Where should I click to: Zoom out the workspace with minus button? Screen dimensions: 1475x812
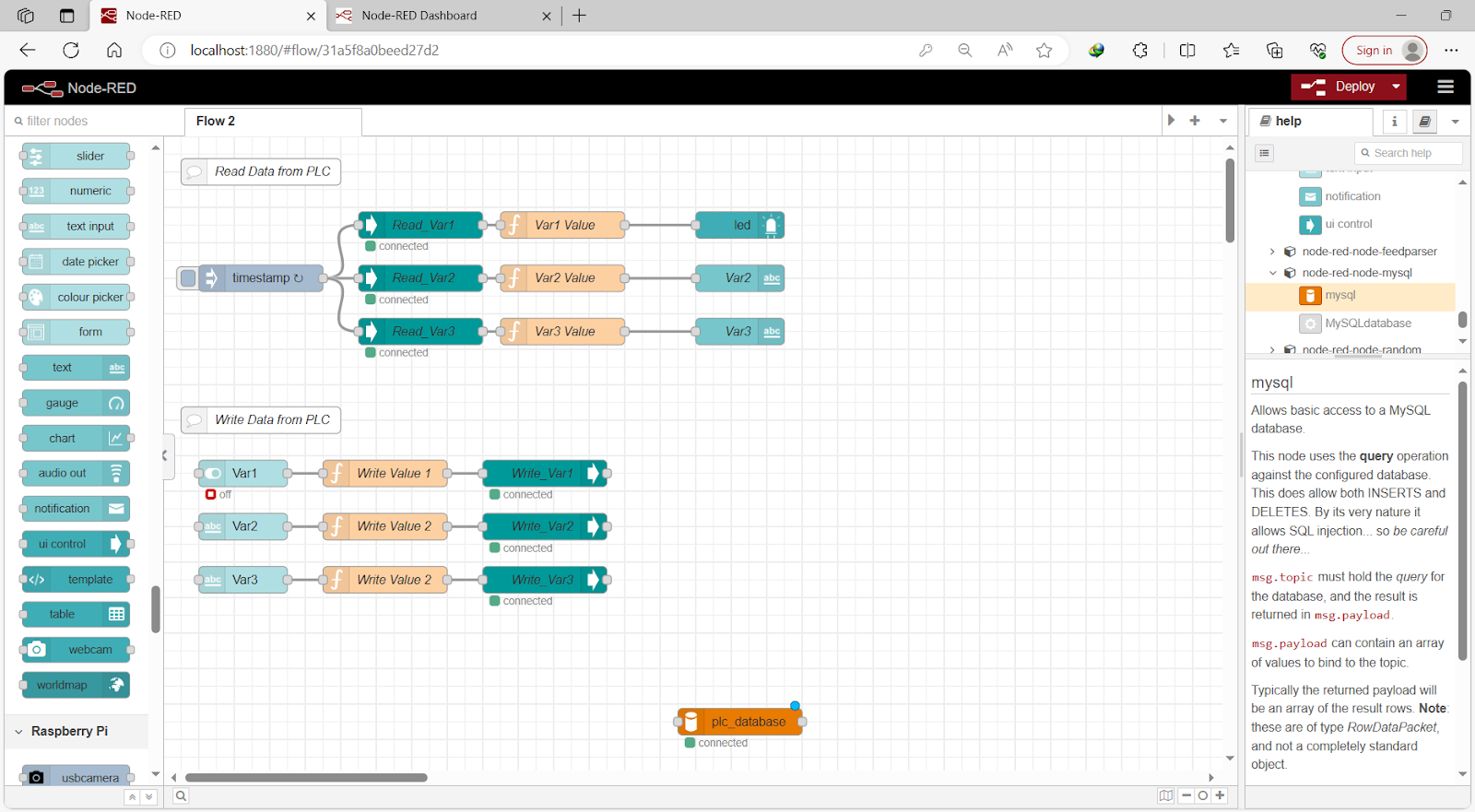click(x=1187, y=796)
